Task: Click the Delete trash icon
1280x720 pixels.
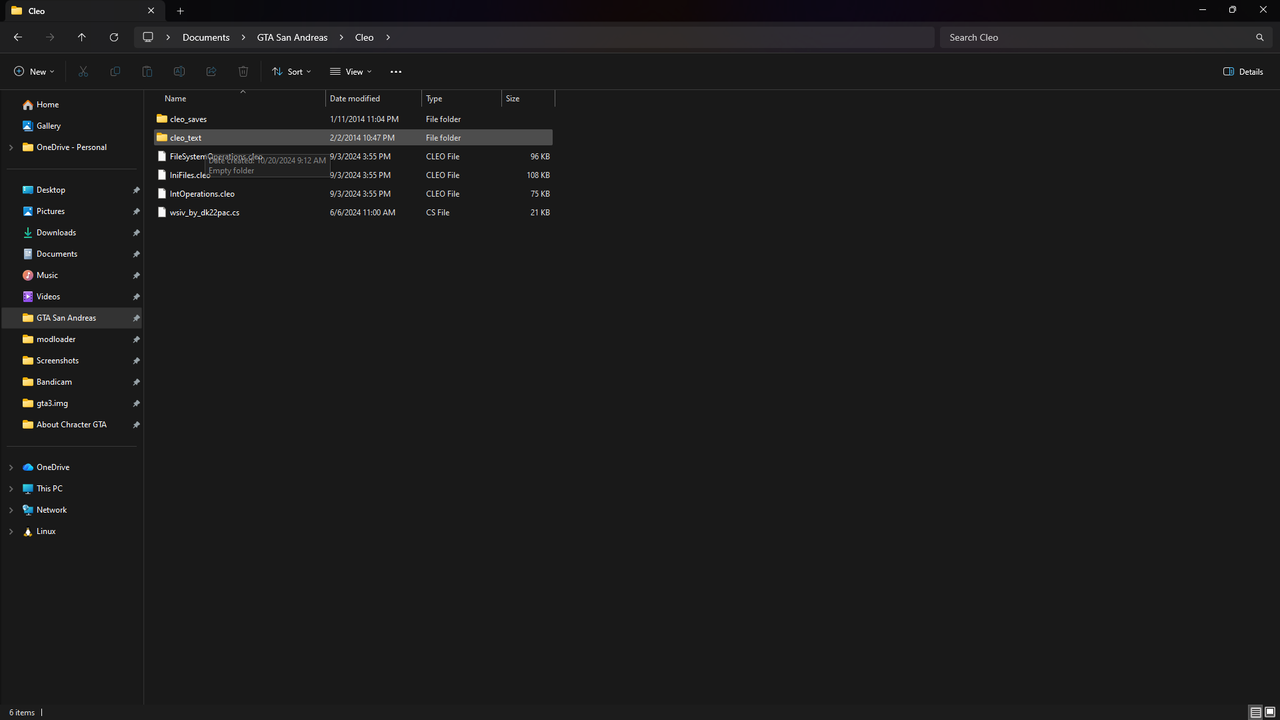Action: (243, 72)
